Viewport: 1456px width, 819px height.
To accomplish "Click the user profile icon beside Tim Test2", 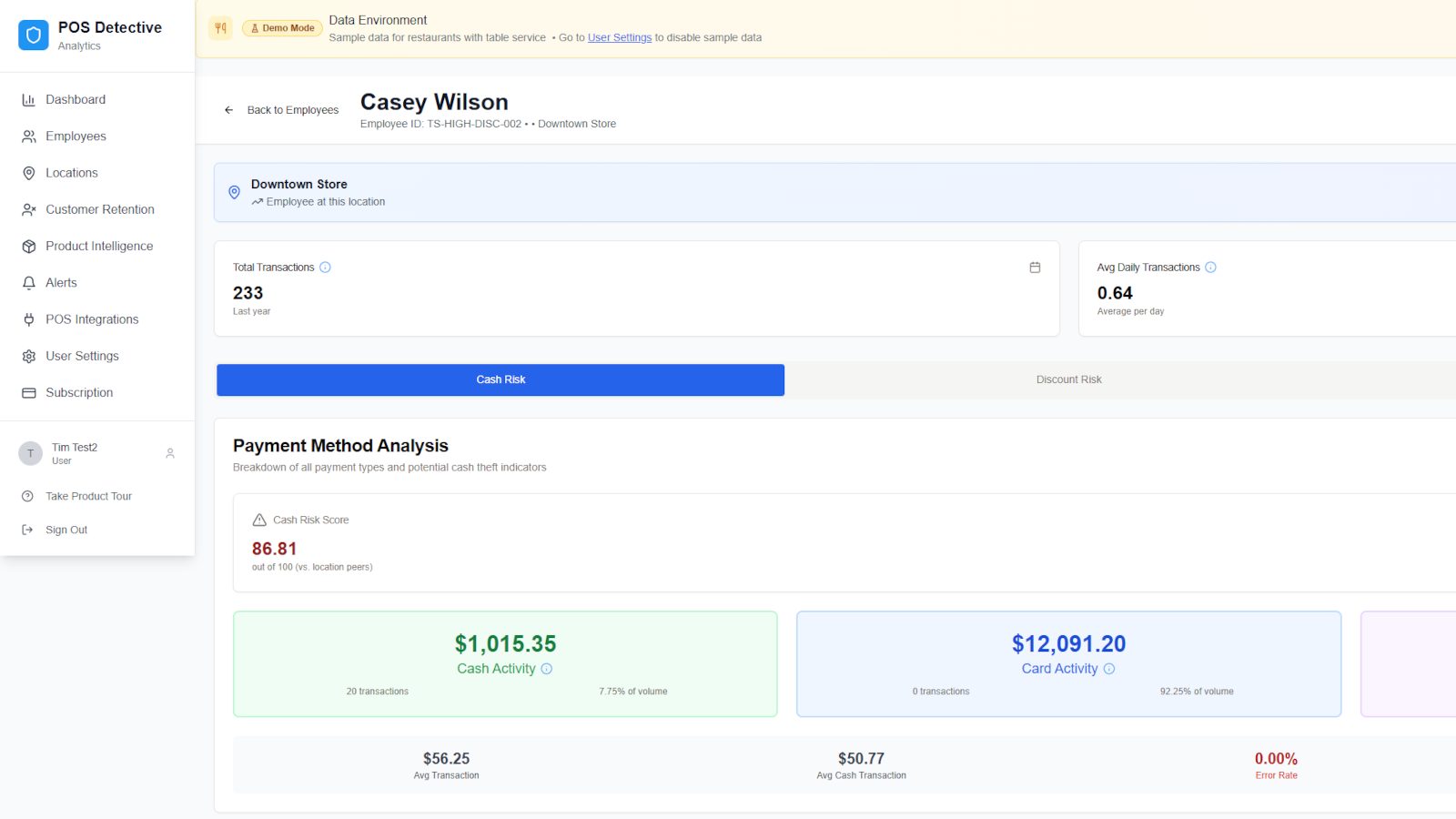I will 170,453.
